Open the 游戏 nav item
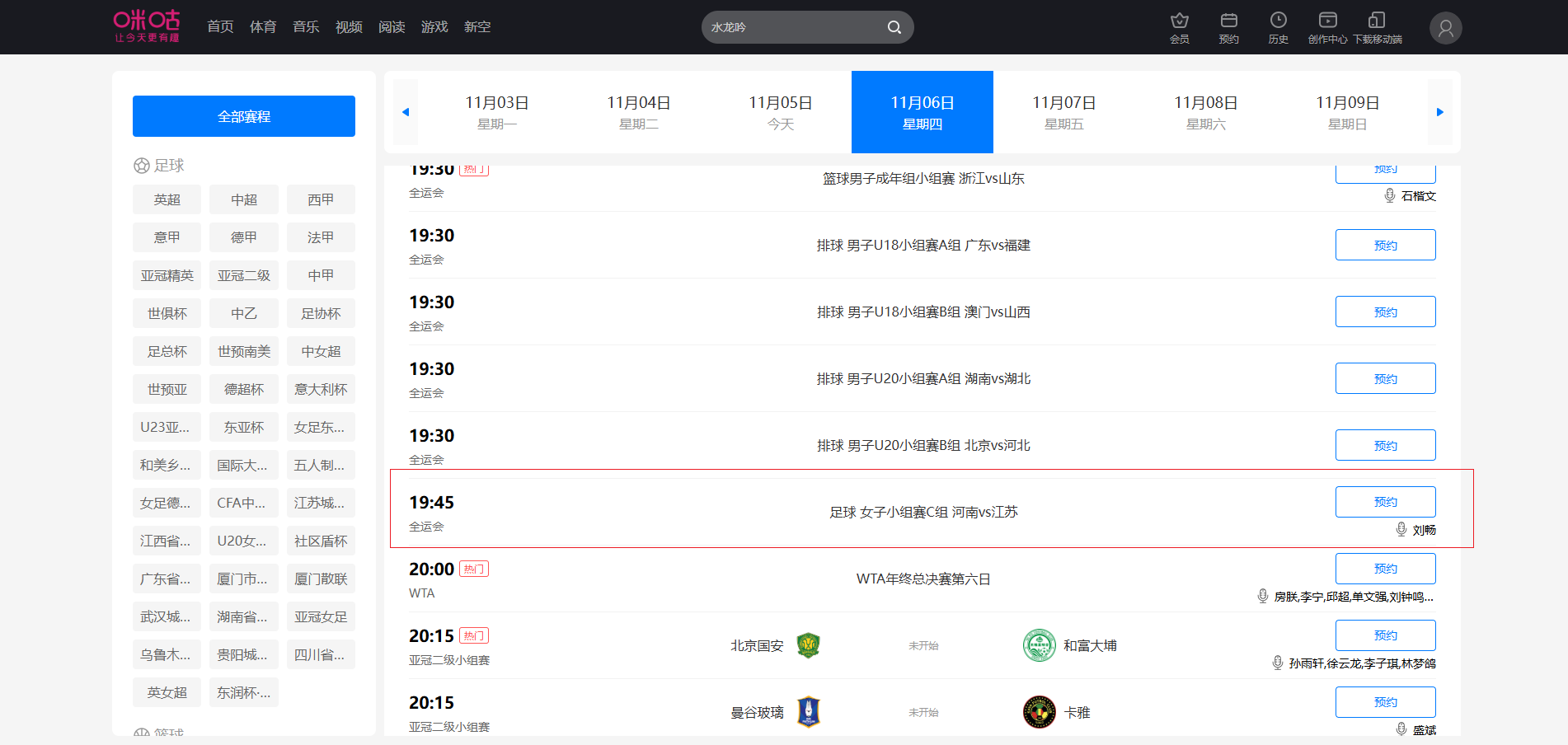Viewport: 1568px width, 745px height. point(434,27)
